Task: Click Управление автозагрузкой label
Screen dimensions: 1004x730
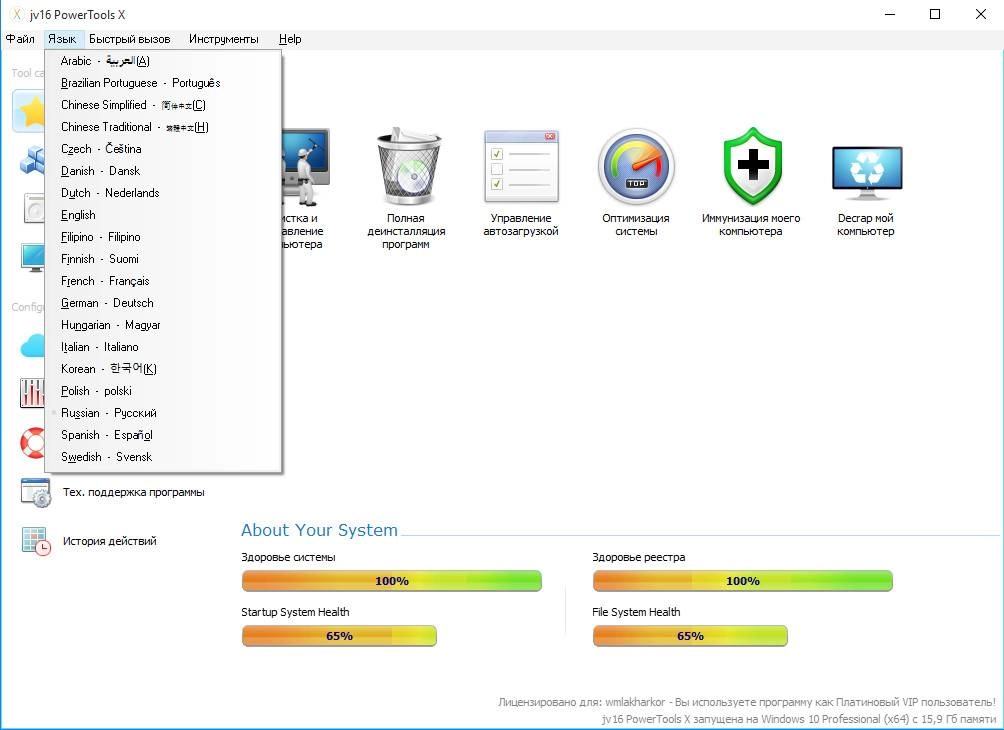Action: click(x=521, y=225)
